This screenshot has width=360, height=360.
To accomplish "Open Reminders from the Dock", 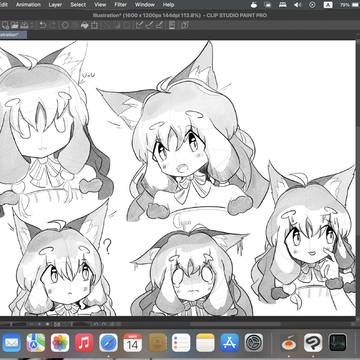I will tap(181, 343).
